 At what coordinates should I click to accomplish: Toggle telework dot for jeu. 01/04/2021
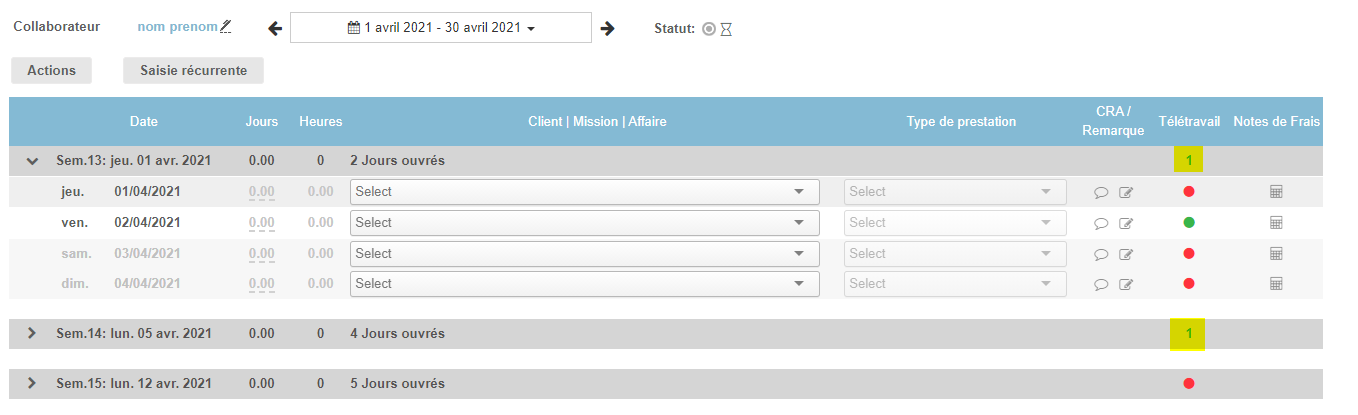tap(1189, 192)
